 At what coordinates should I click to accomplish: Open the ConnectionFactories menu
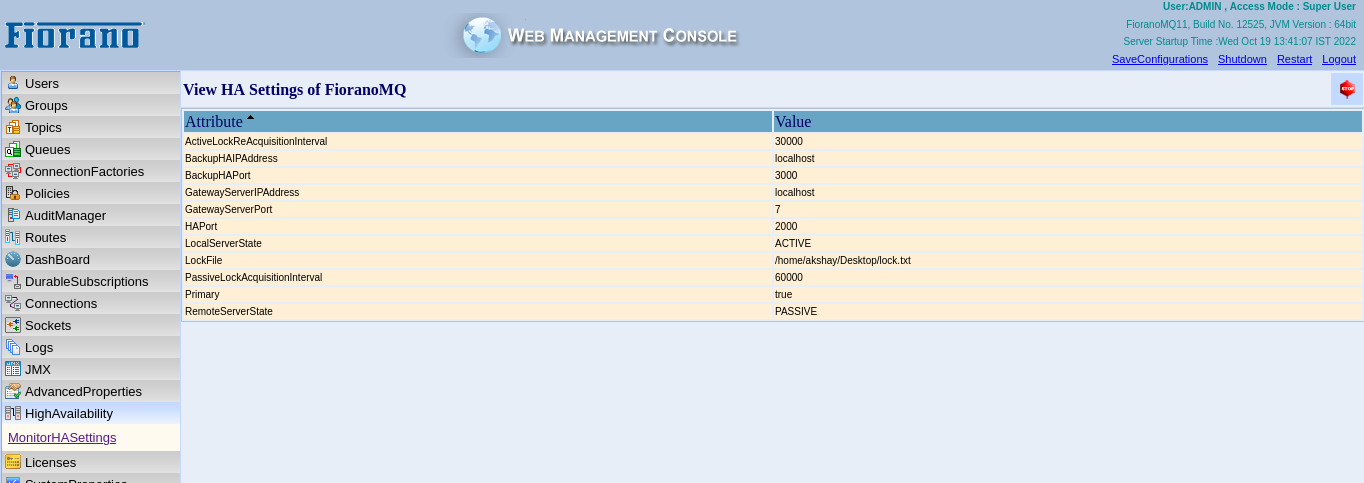point(84,171)
